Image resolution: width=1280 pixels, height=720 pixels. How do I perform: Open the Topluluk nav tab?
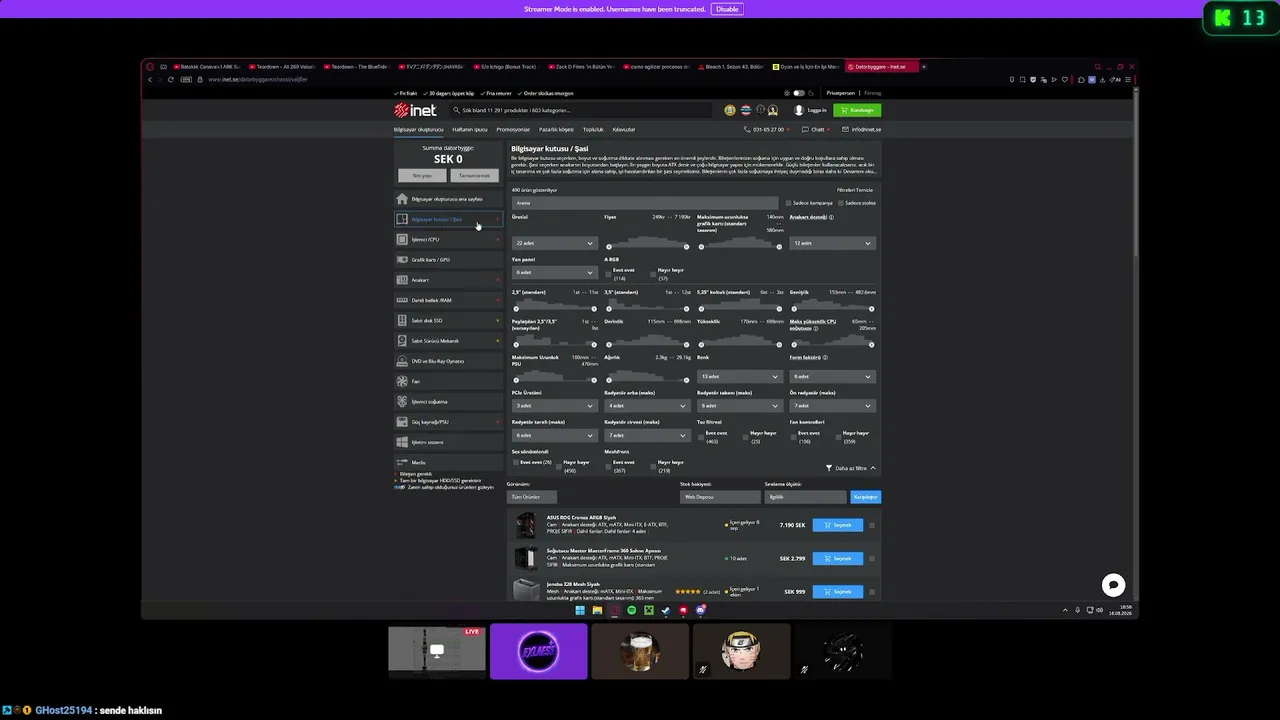tap(593, 129)
